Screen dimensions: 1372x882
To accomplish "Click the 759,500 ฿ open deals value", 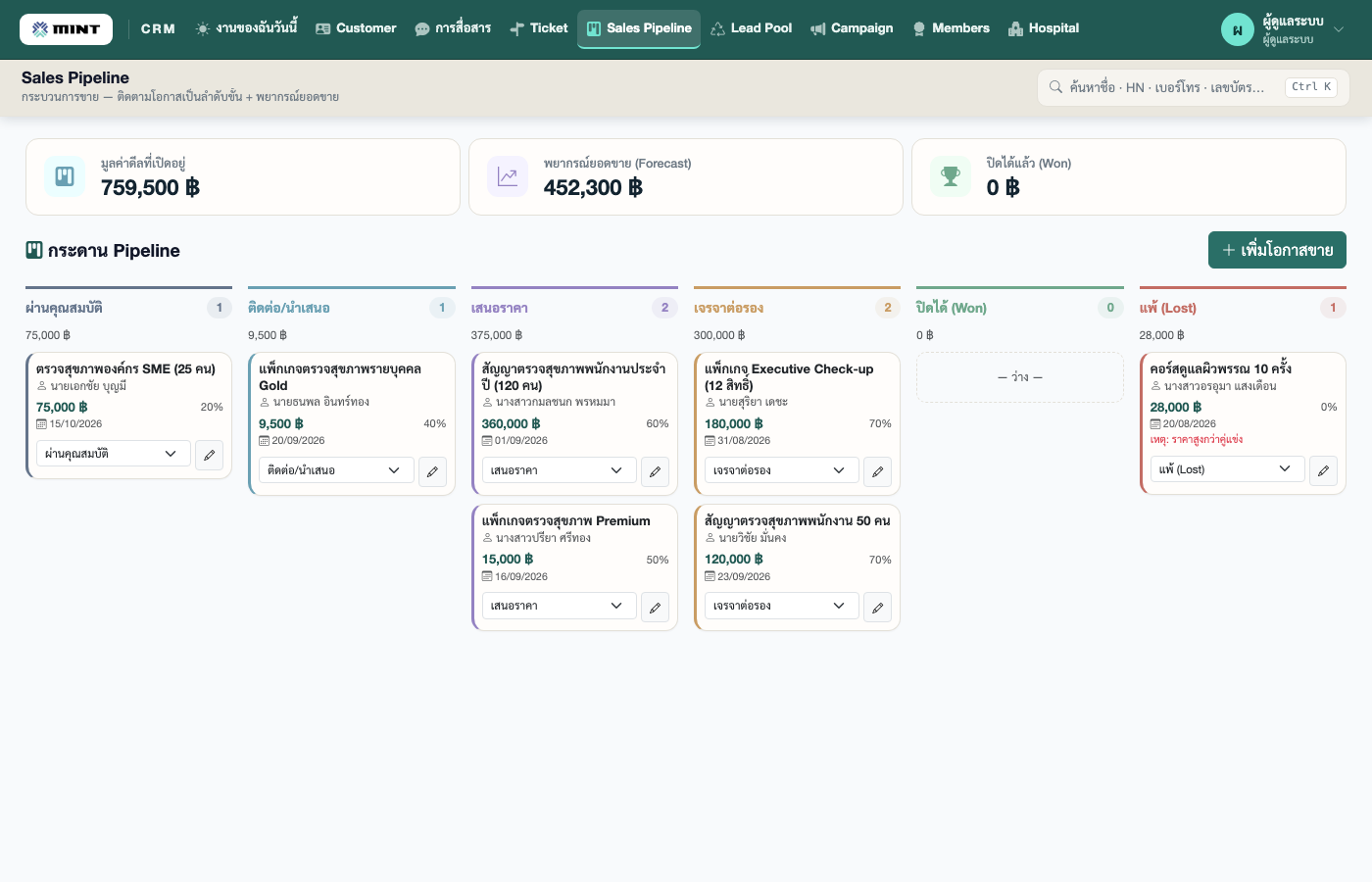I will tap(150, 188).
